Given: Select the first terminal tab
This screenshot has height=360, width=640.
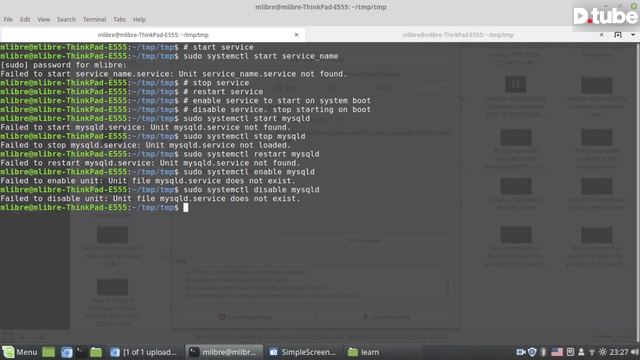Looking at the screenshot, I should 153,35.
